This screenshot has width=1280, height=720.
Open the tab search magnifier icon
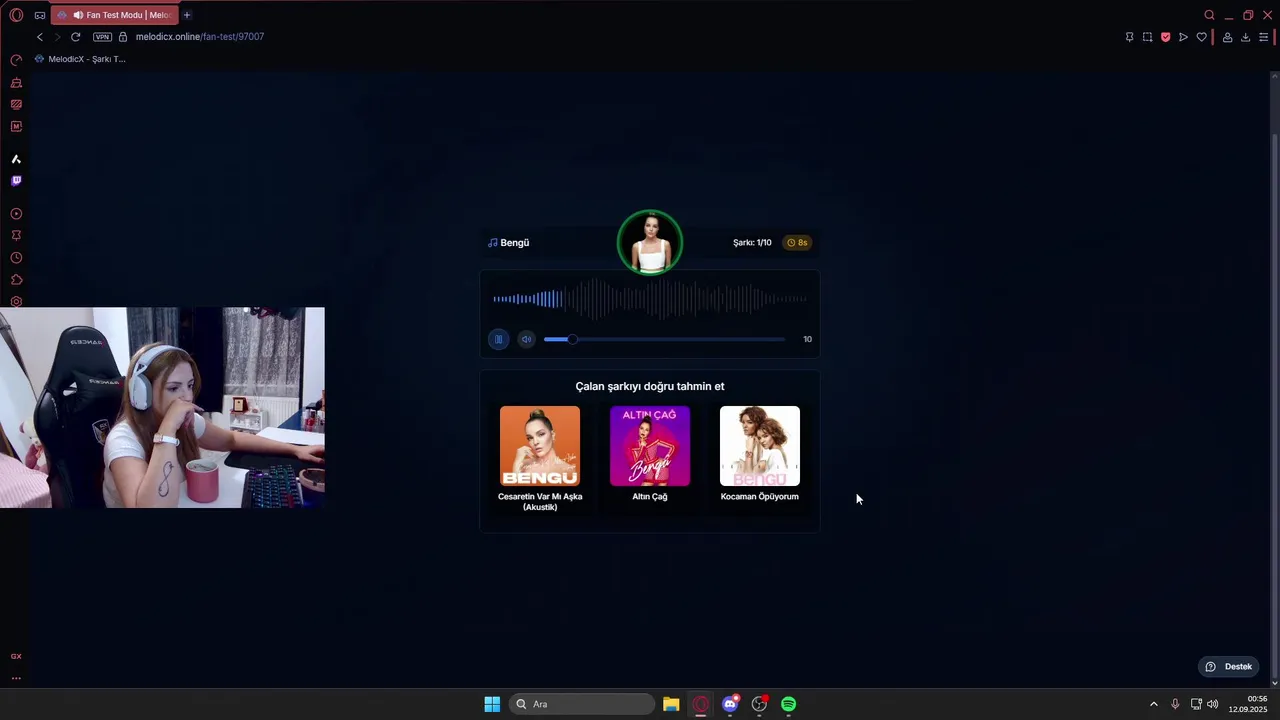(1209, 15)
